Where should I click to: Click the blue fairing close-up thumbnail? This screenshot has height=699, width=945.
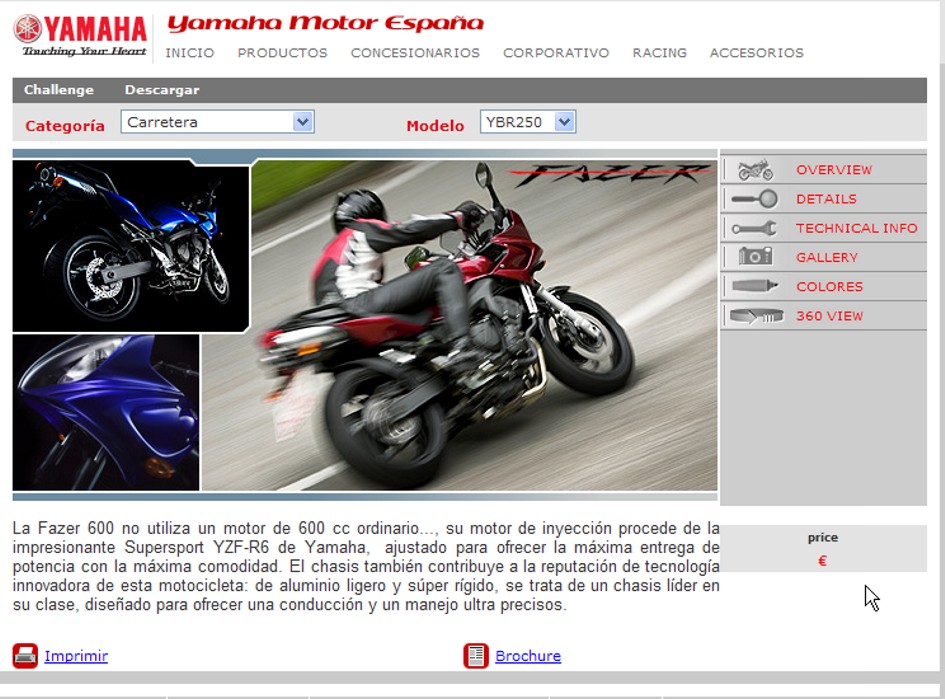point(106,413)
